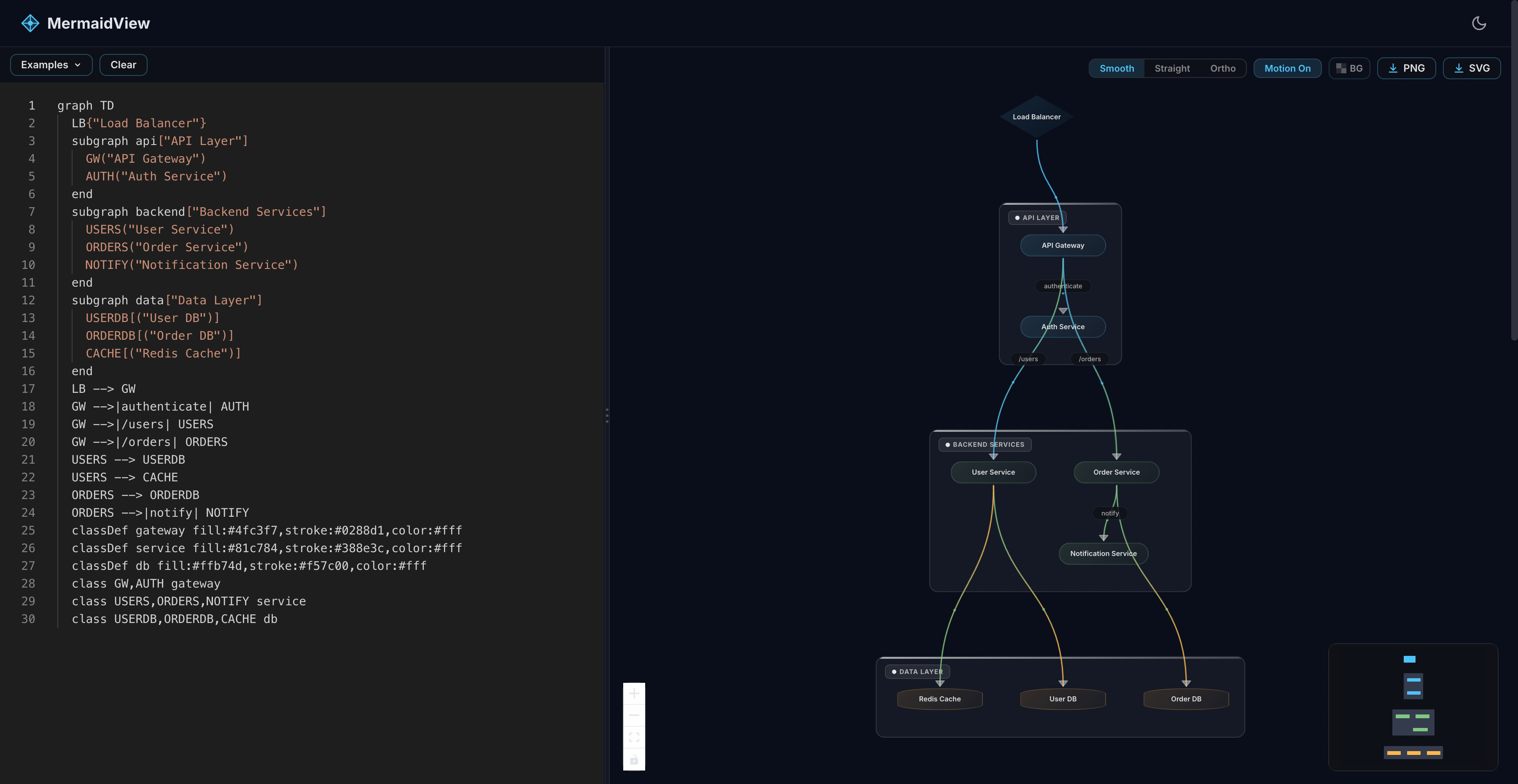Click the MermaidView diamond logo
1518x784 pixels.
point(30,24)
